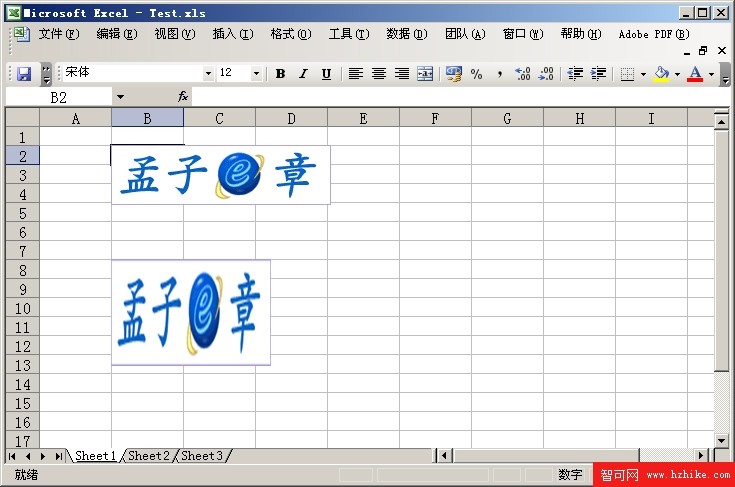This screenshot has height=487, width=735.
Task: Go to previous sheet tab arrow
Action: click(x=28, y=456)
